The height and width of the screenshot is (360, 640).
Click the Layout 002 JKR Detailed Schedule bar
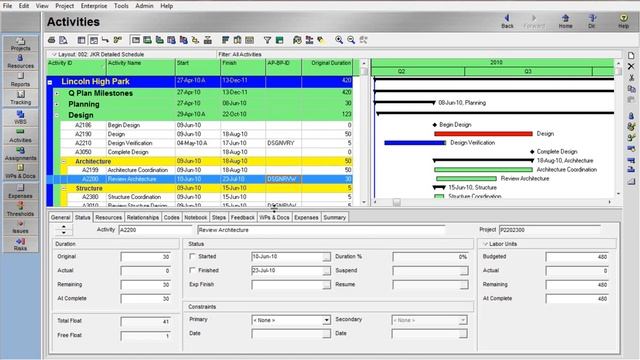pos(131,54)
